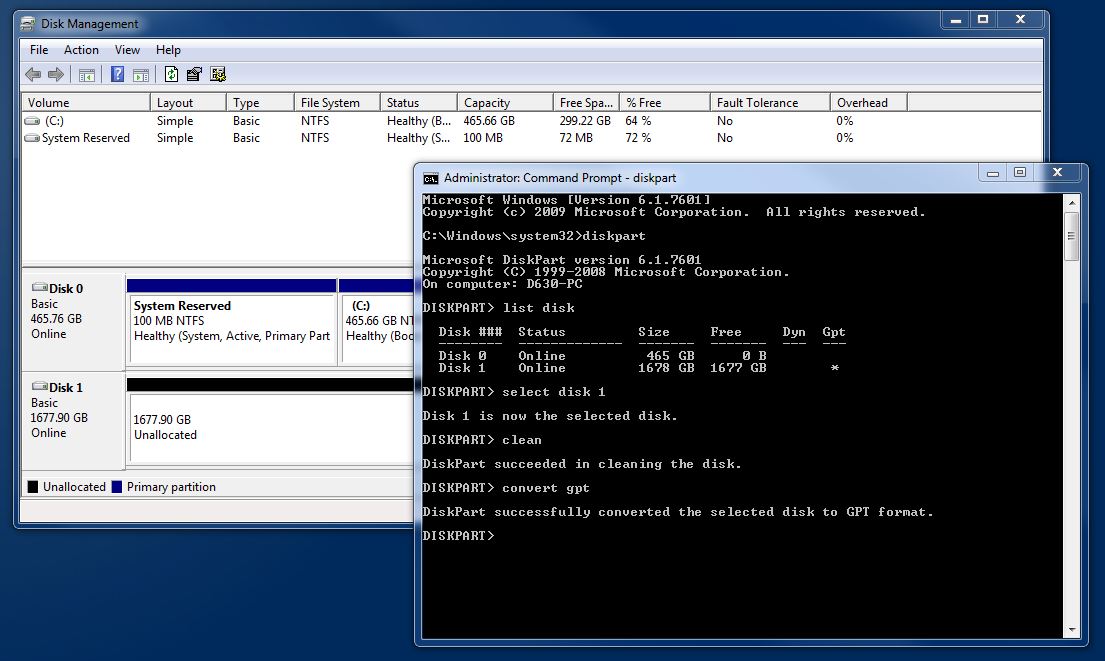
Task: Click the blue Primary partition legend swatch
Action: 117,487
